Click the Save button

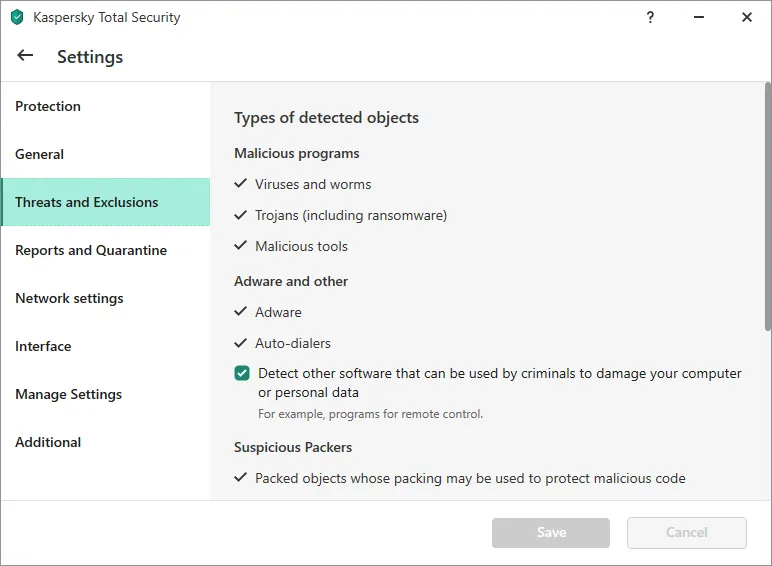coord(550,533)
